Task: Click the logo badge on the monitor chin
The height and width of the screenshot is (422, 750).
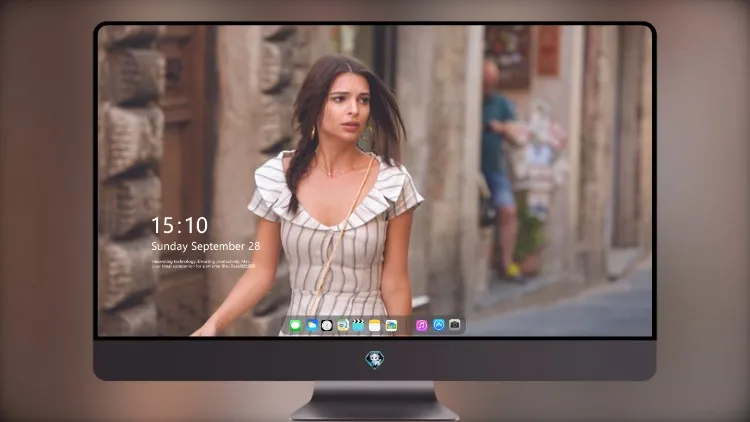Action: (x=375, y=360)
